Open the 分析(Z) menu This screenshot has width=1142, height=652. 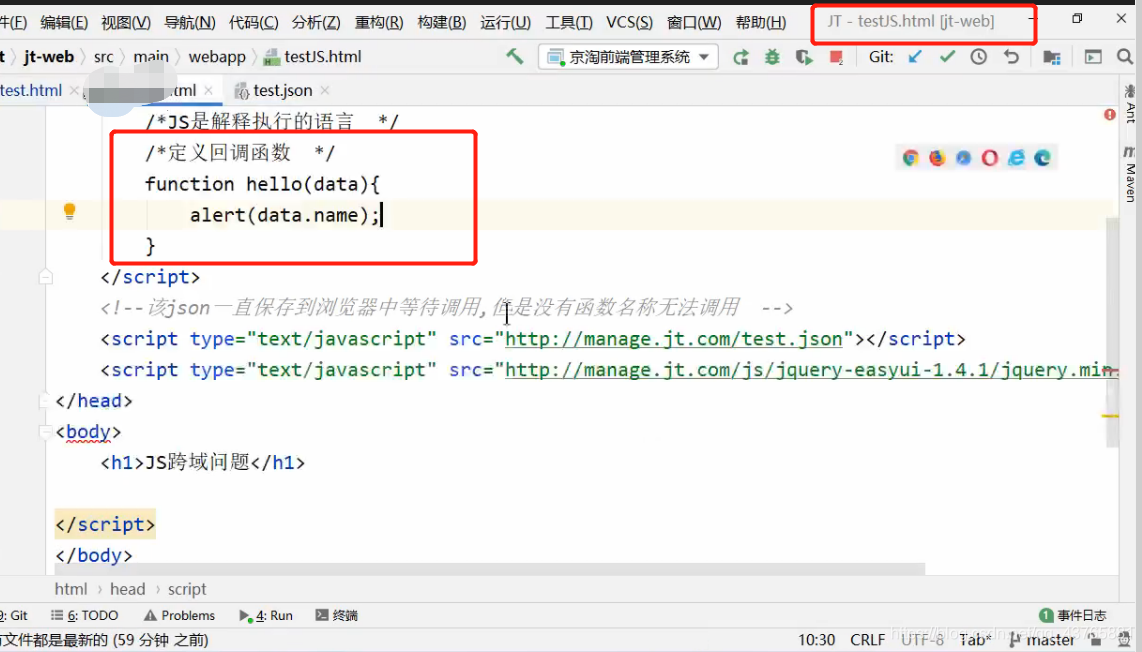(x=316, y=23)
